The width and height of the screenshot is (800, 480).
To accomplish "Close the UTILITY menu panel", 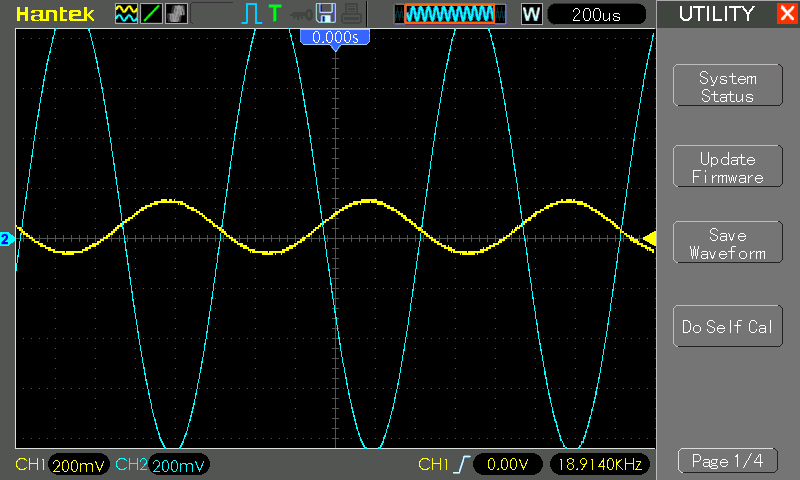I will [787, 14].
